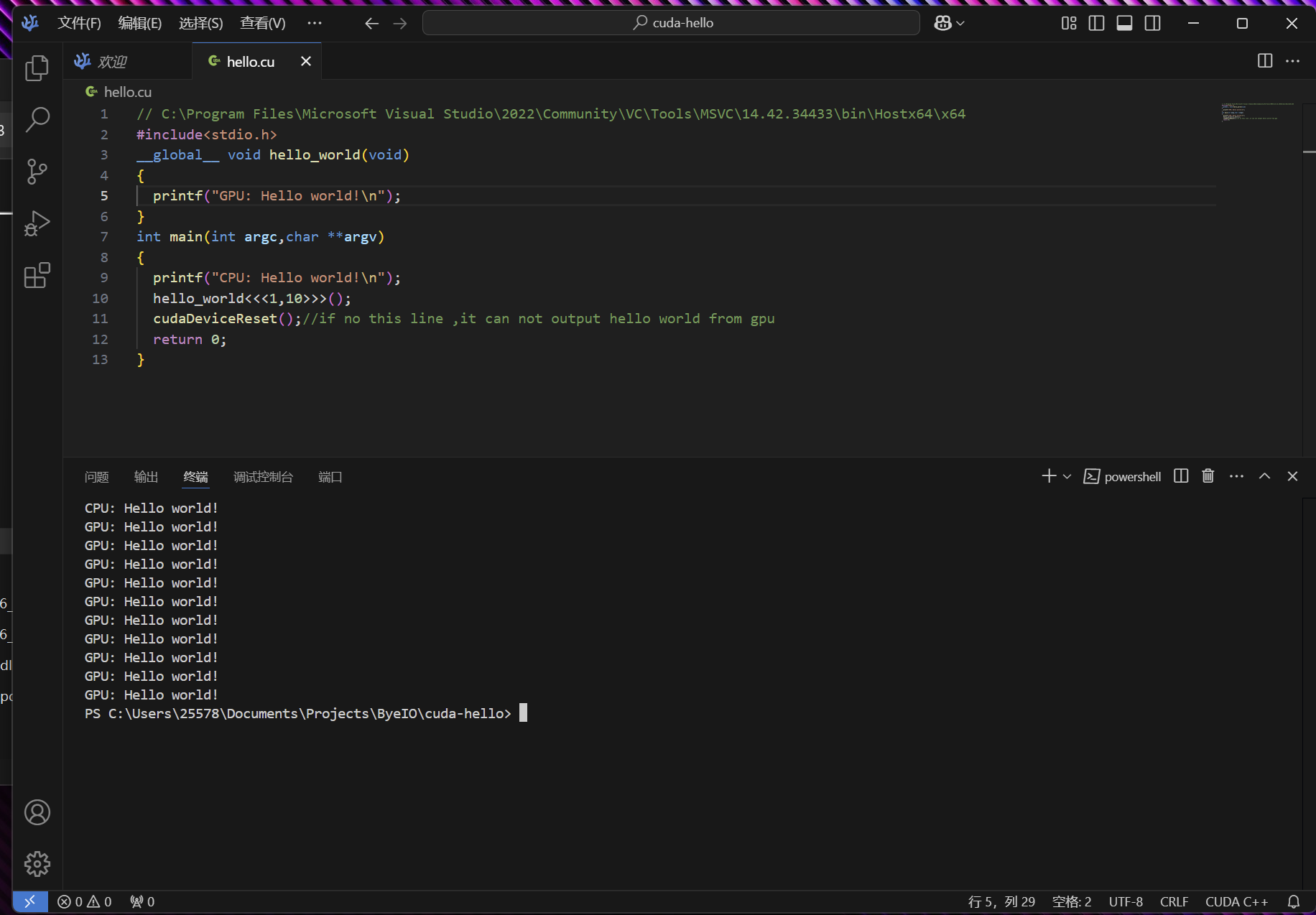Viewport: 1316px width, 915px height.
Task: Change end of line sequence CRLF
Action: click(1174, 901)
